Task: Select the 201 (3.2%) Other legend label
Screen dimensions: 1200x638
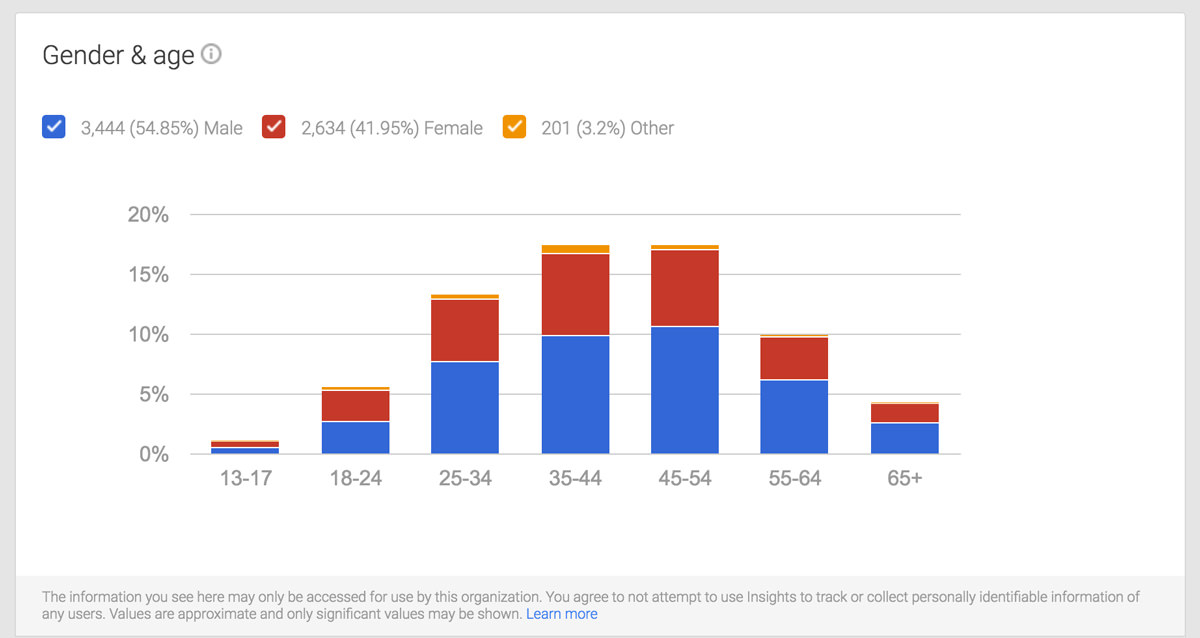Action: (607, 128)
